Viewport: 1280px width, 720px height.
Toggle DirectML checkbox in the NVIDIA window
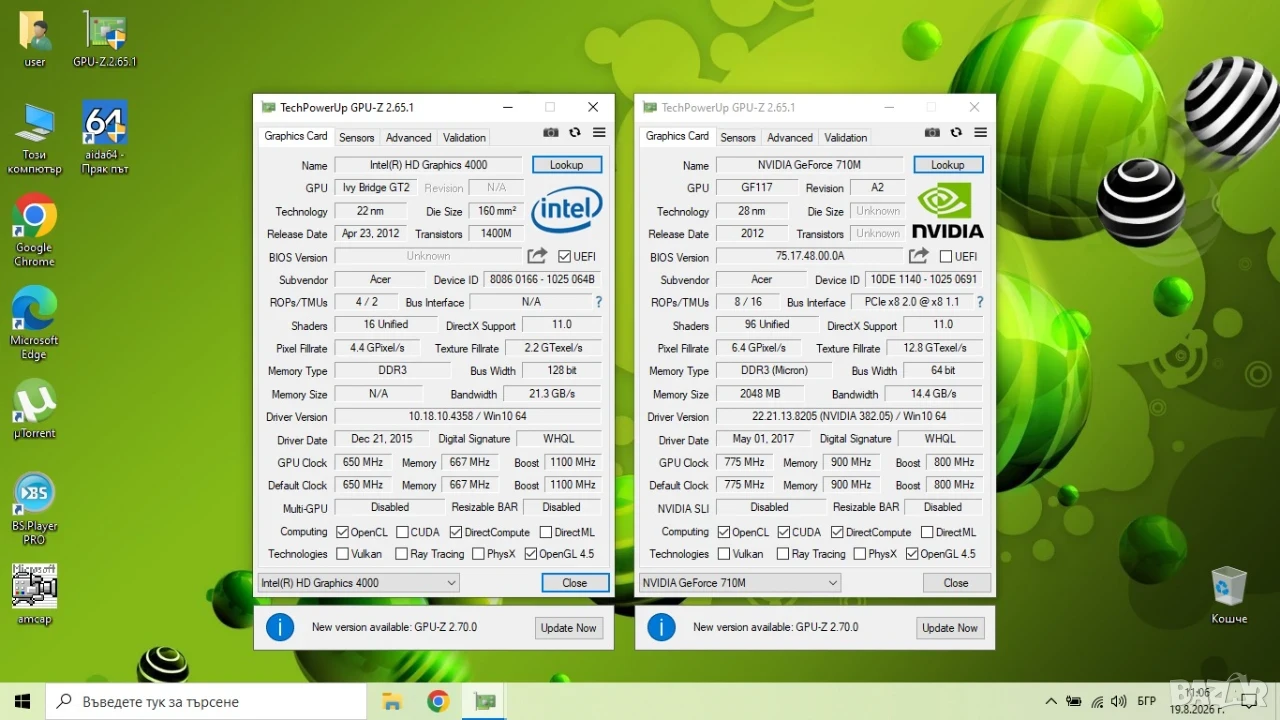927,532
